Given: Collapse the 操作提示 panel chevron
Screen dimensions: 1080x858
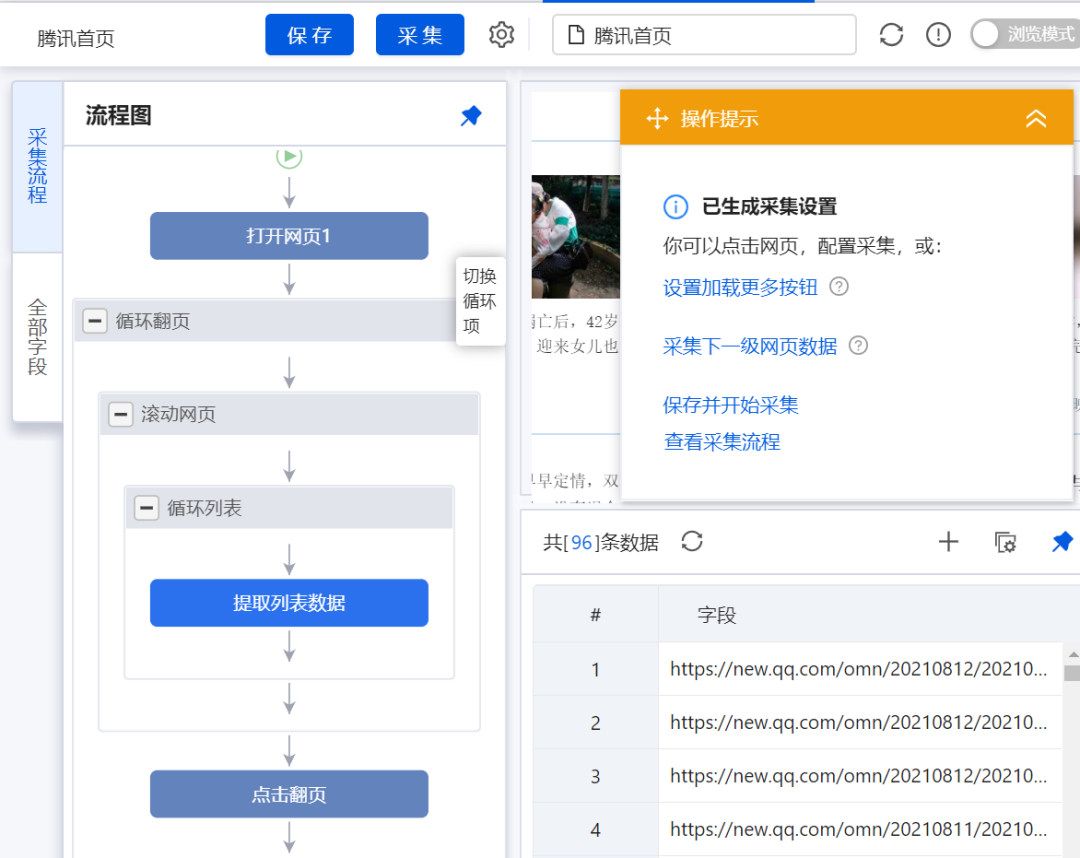Looking at the screenshot, I should [x=1036, y=118].
